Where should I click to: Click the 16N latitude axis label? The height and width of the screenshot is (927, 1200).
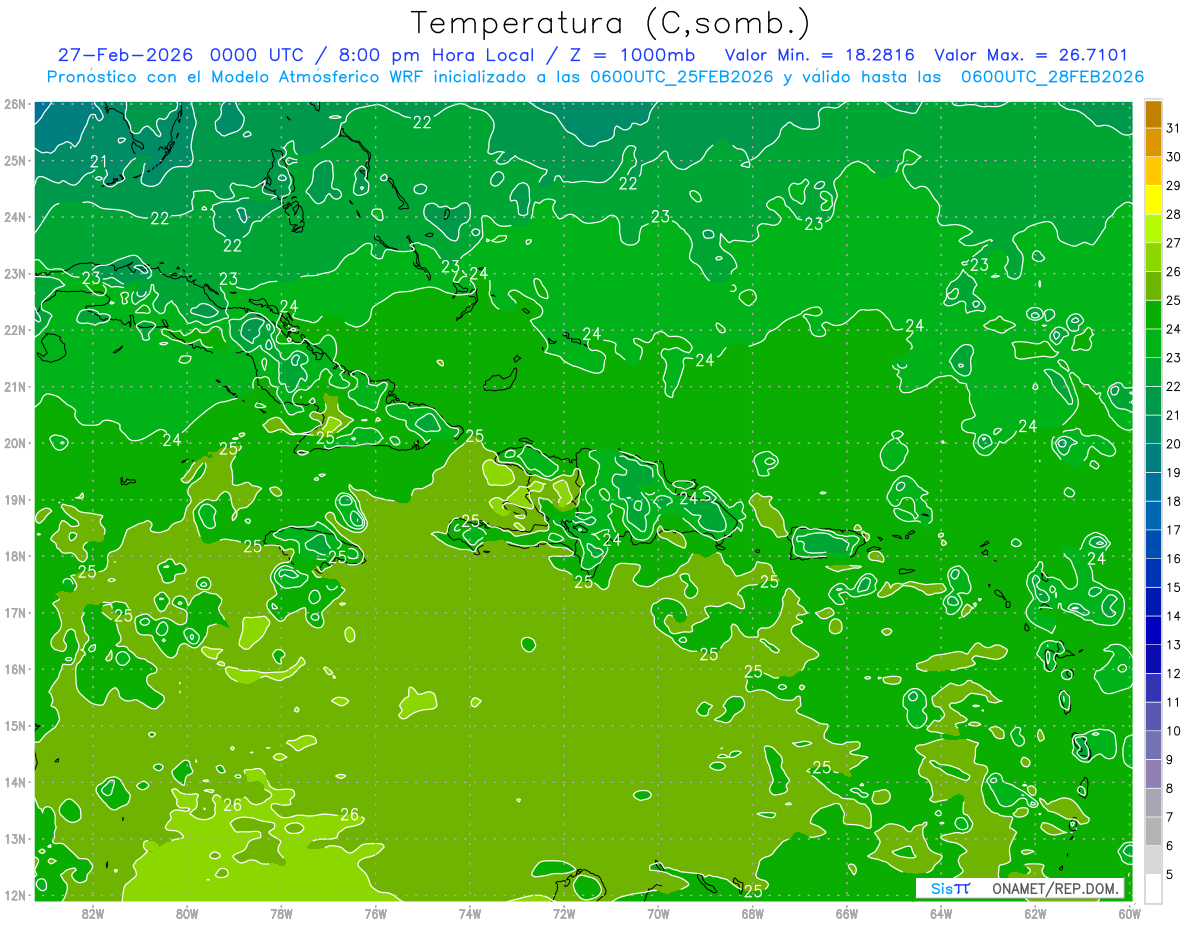pos(14,669)
